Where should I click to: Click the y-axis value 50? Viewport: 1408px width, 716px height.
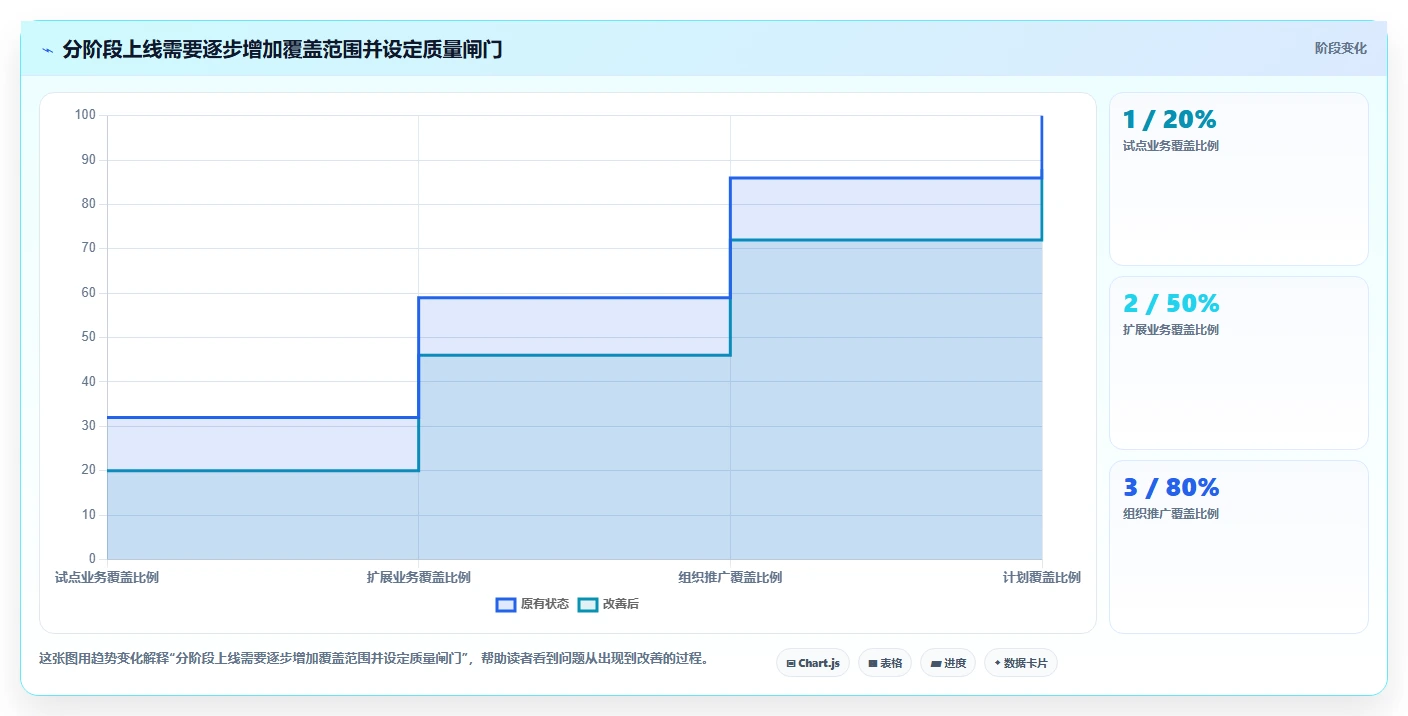(x=89, y=337)
